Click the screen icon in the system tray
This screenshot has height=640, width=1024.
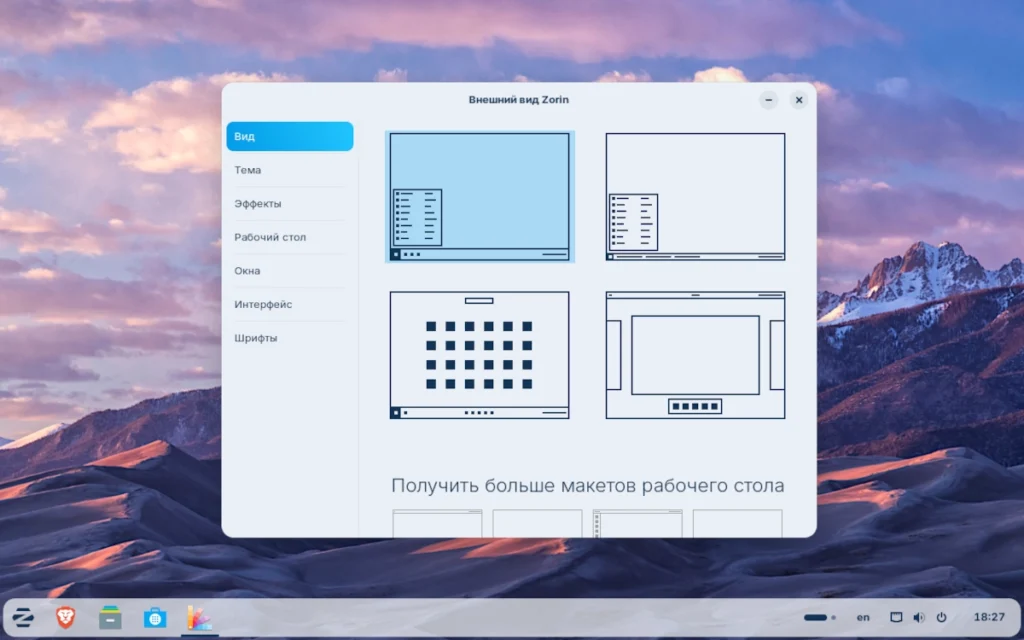pos(897,617)
